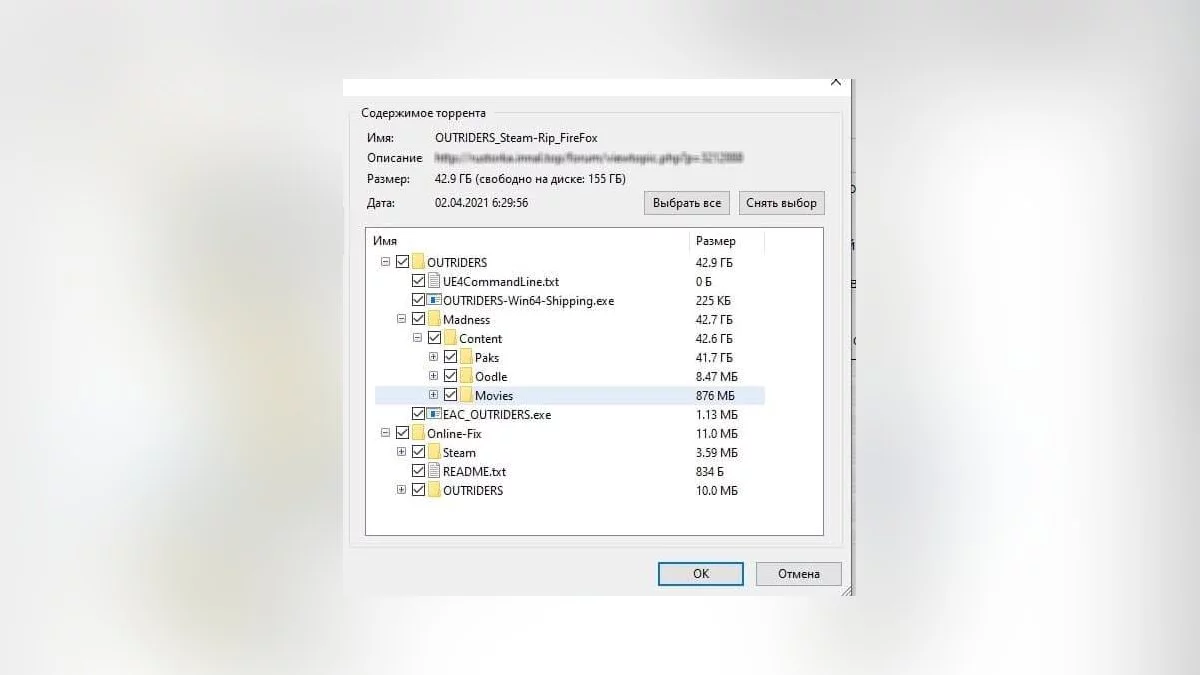1200x675 pixels.
Task: Select the Paks folder name
Action: [x=487, y=357]
